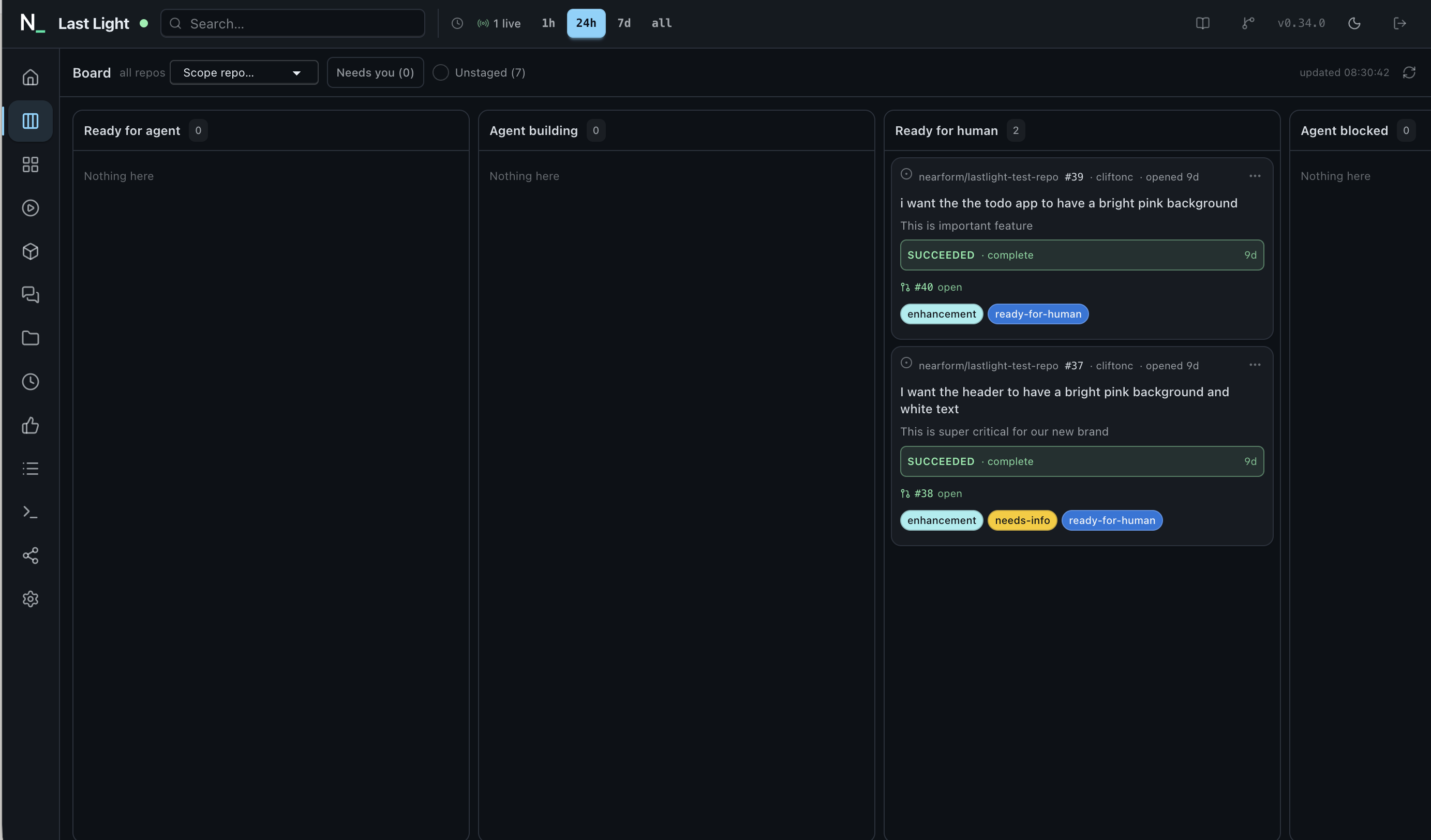This screenshot has width=1431, height=840.
Task: Select the 1h time range tab
Action: pyautogui.click(x=548, y=23)
